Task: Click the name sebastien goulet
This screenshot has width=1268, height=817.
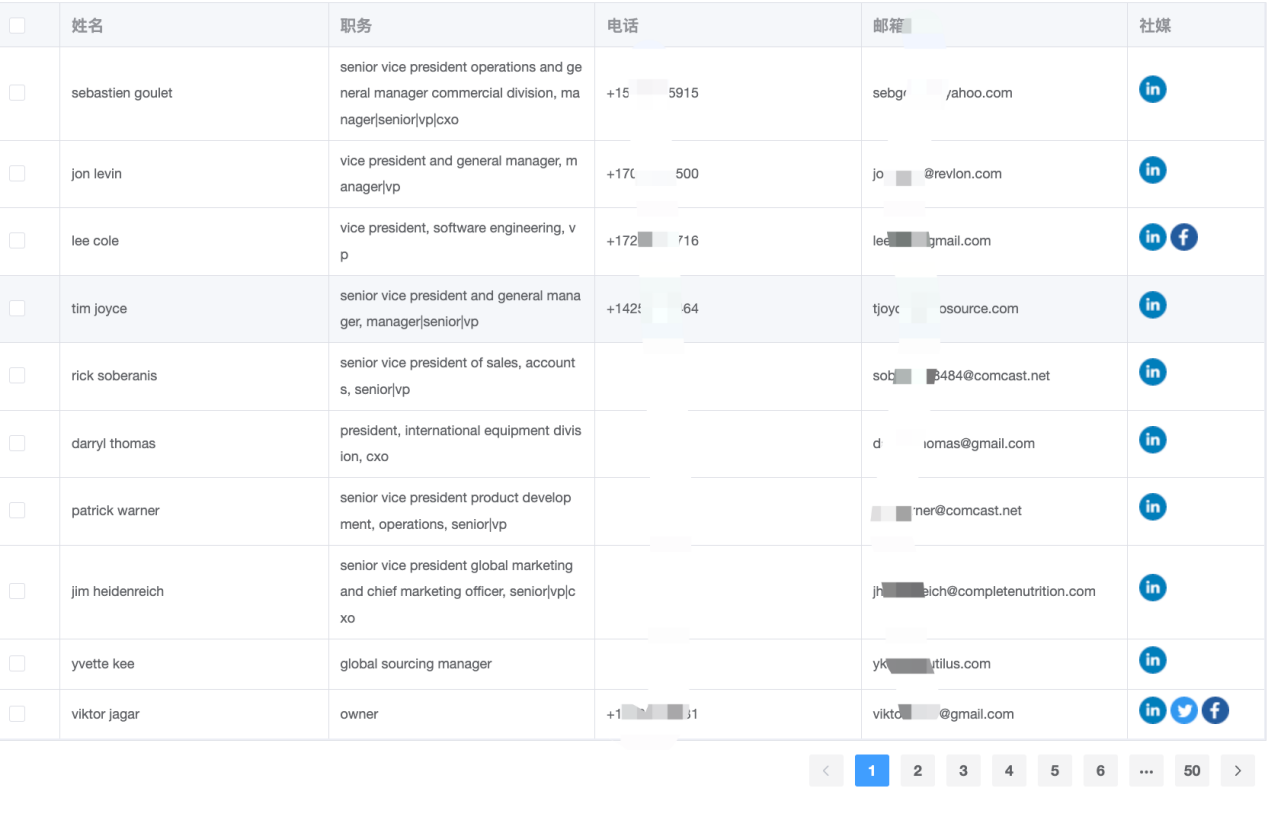Action: pos(122,93)
